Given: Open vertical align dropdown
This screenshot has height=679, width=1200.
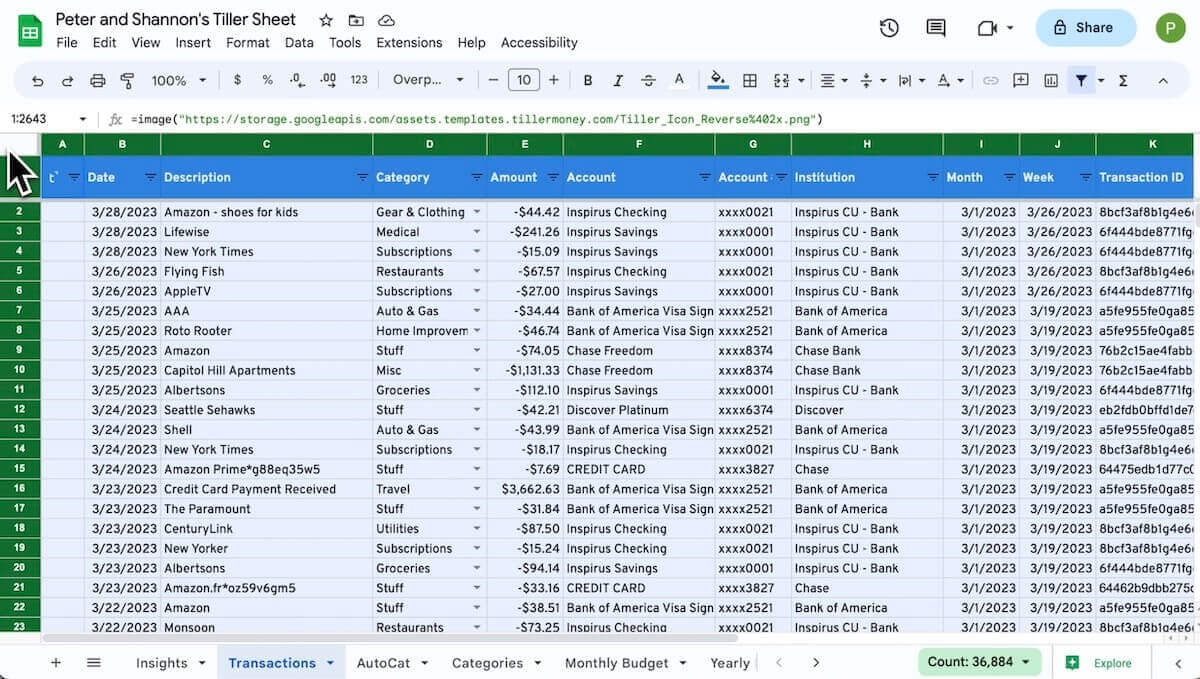Looking at the screenshot, I should coord(873,80).
